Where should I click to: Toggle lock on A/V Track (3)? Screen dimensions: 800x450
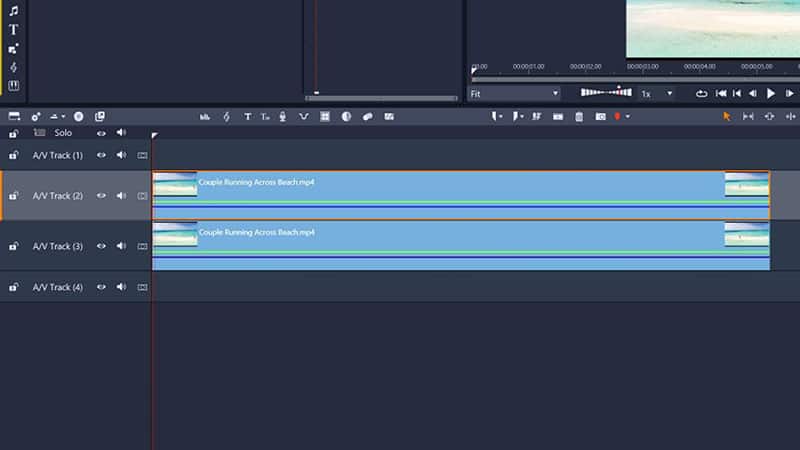tap(14, 246)
